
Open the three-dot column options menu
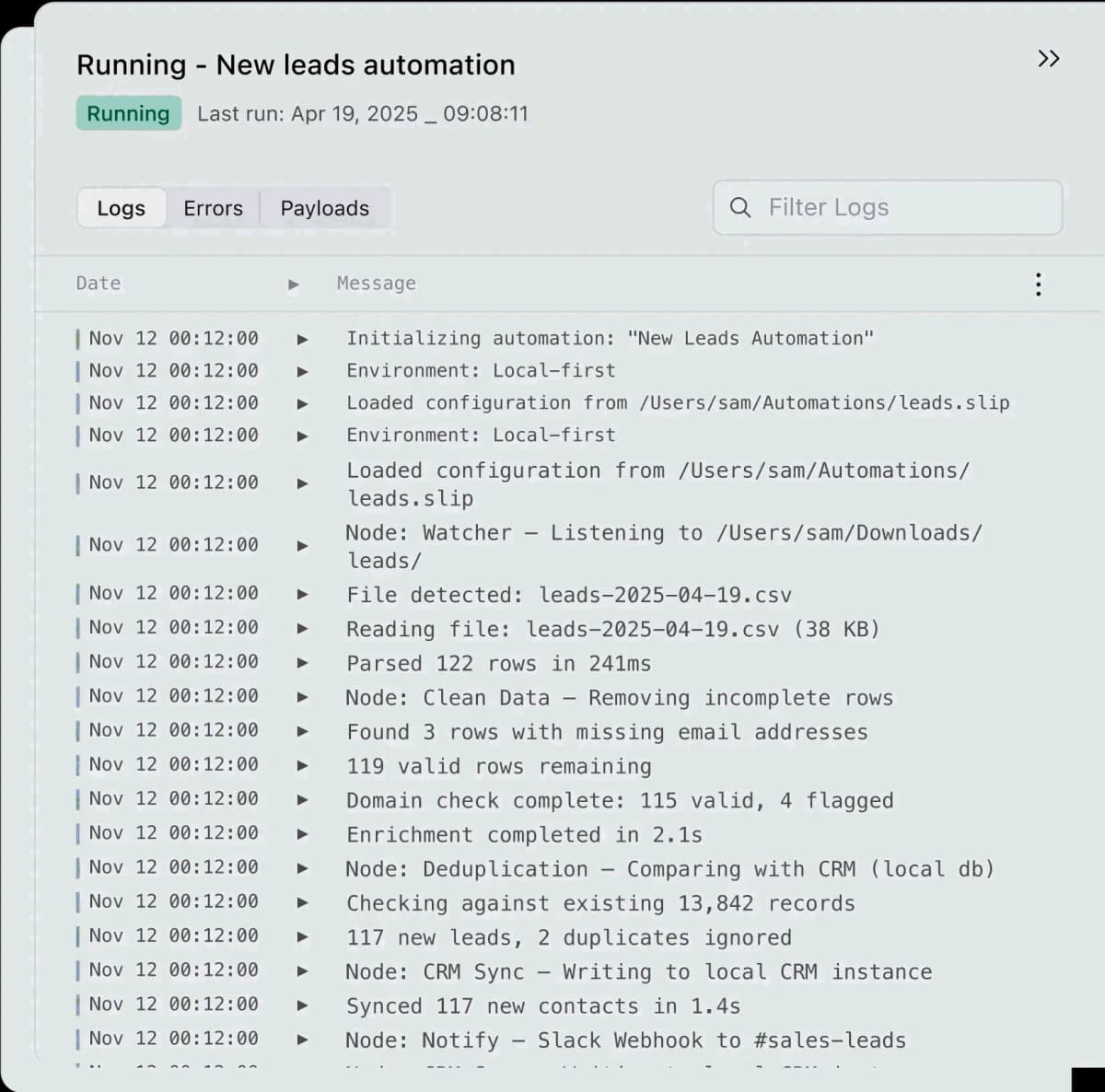[x=1038, y=284]
